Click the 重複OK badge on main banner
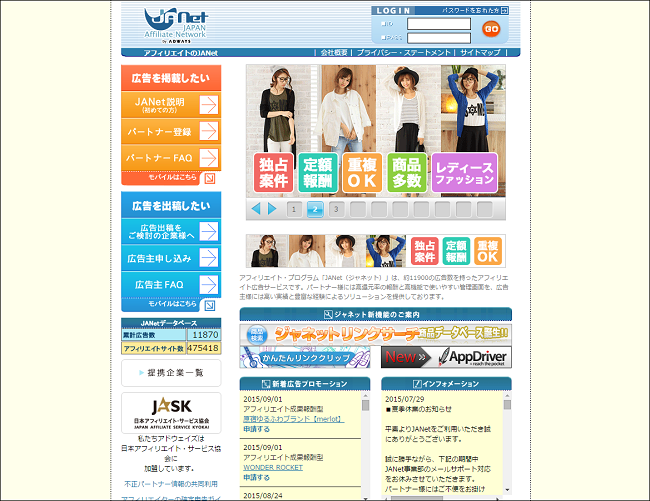Image resolution: width=650 pixels, height=501 pixels. 362,173
